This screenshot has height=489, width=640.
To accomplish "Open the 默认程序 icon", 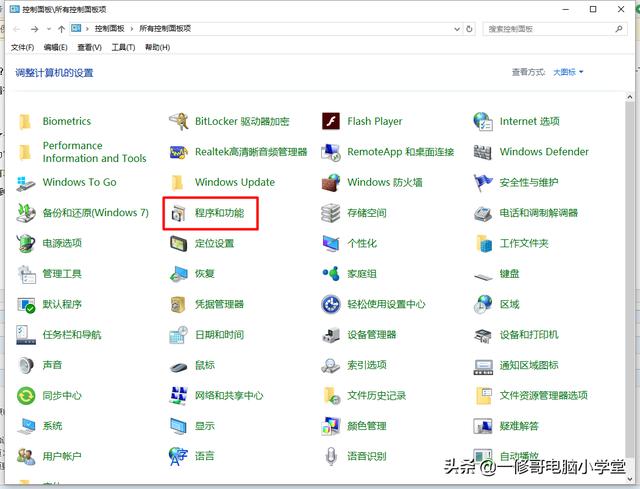I will [26, 305].
